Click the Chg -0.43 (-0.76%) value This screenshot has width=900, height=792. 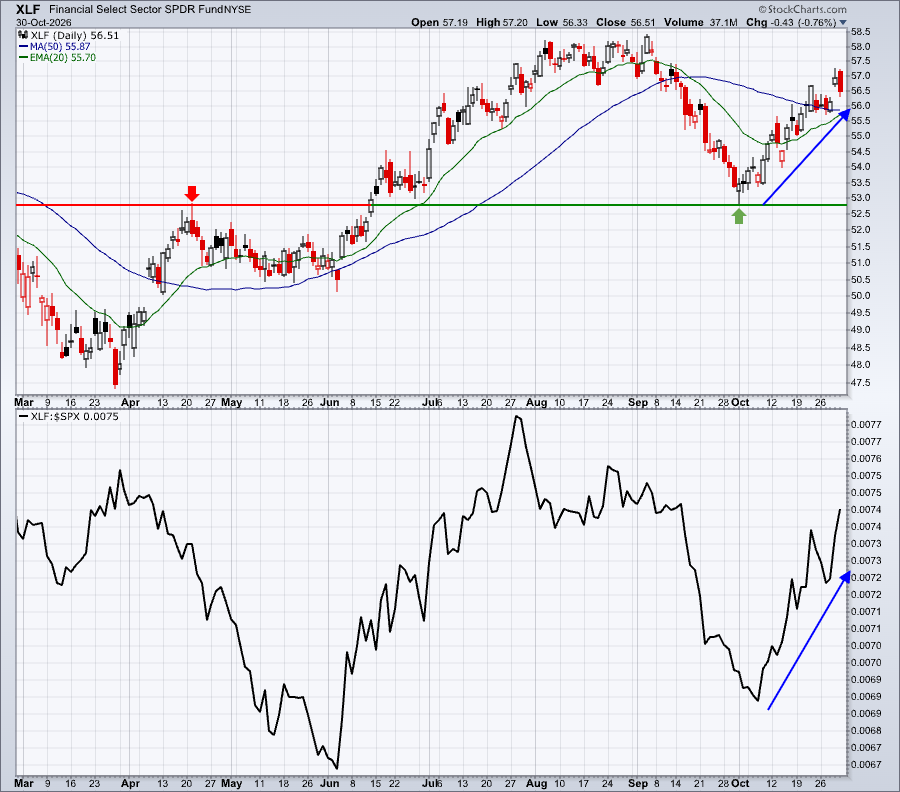click(x=791, y=22)
